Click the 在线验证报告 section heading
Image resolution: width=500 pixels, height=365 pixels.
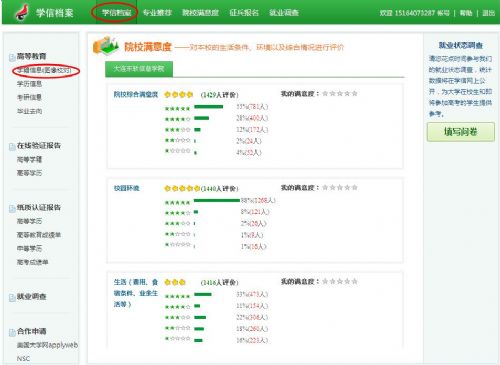pos(39,145)
